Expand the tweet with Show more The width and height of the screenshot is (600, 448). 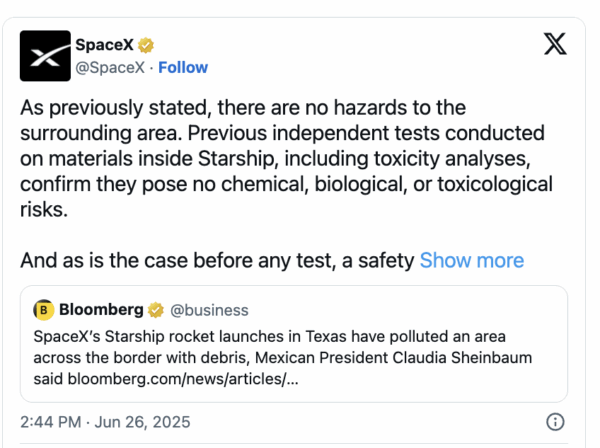coord(471,261)
